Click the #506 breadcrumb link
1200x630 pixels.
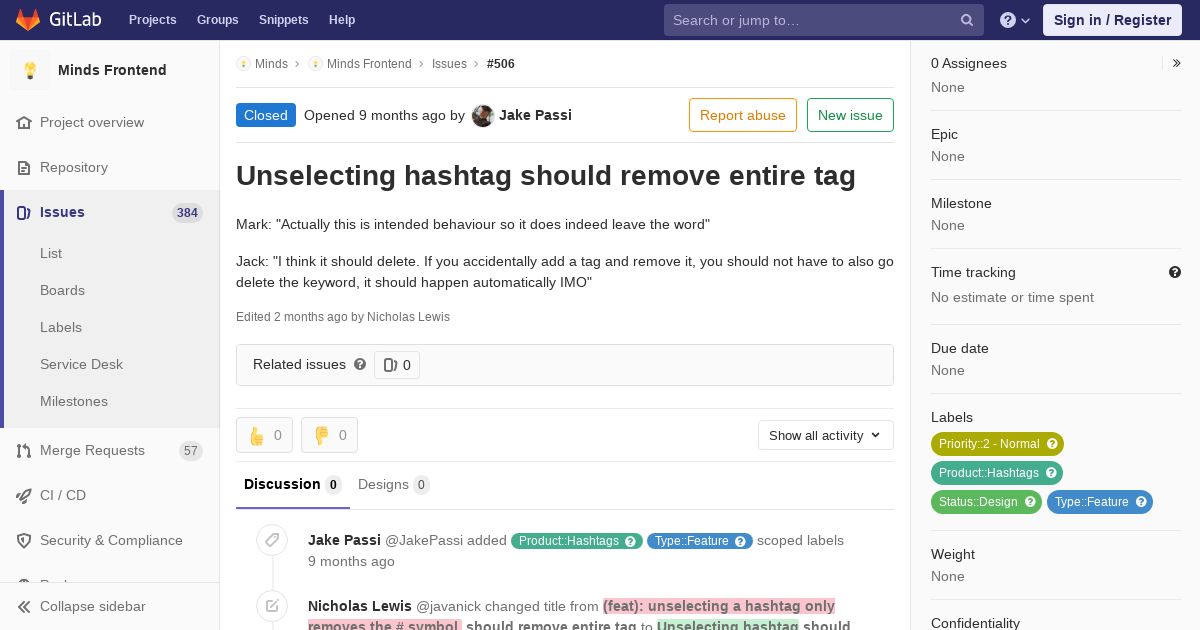501,64
